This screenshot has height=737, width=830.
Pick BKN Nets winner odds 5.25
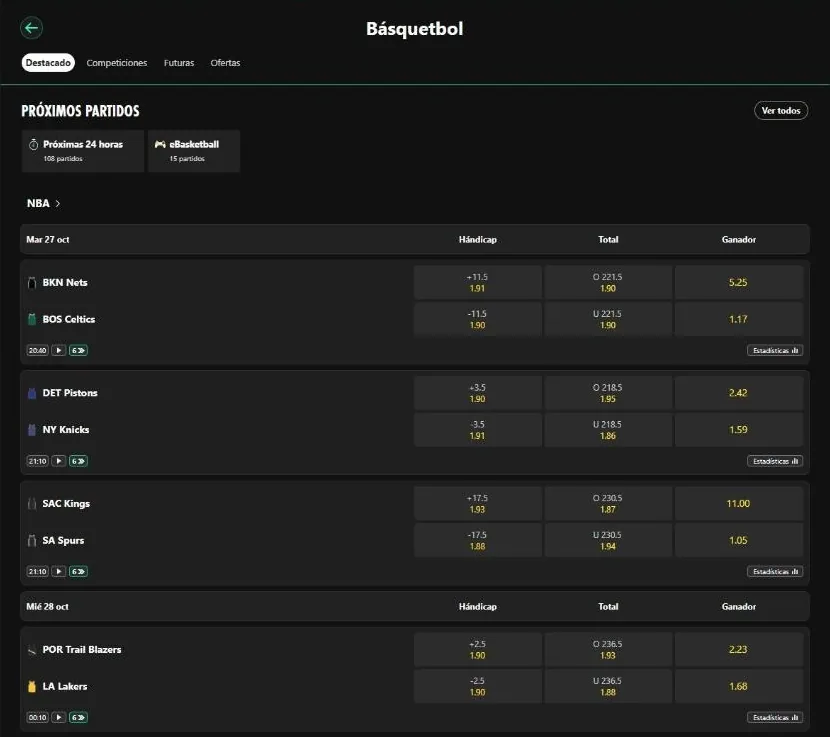[738, 282]
